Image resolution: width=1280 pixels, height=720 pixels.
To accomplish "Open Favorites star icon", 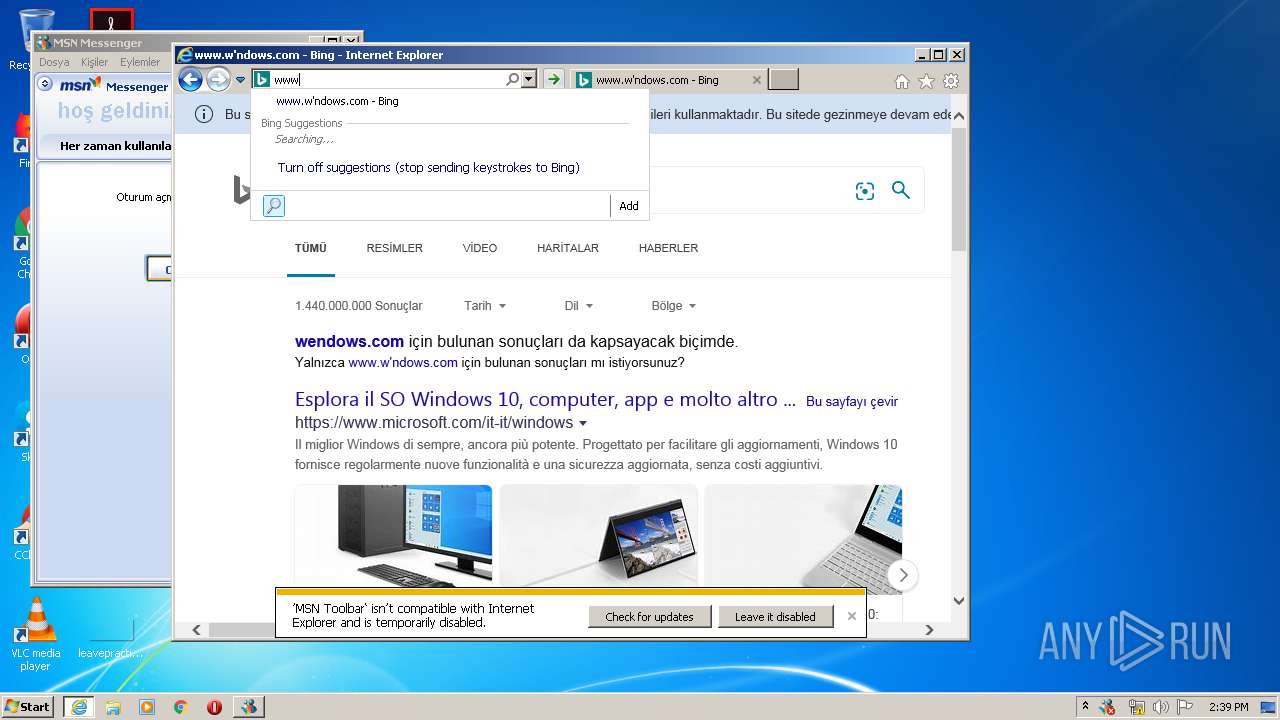I will (926, 81).
